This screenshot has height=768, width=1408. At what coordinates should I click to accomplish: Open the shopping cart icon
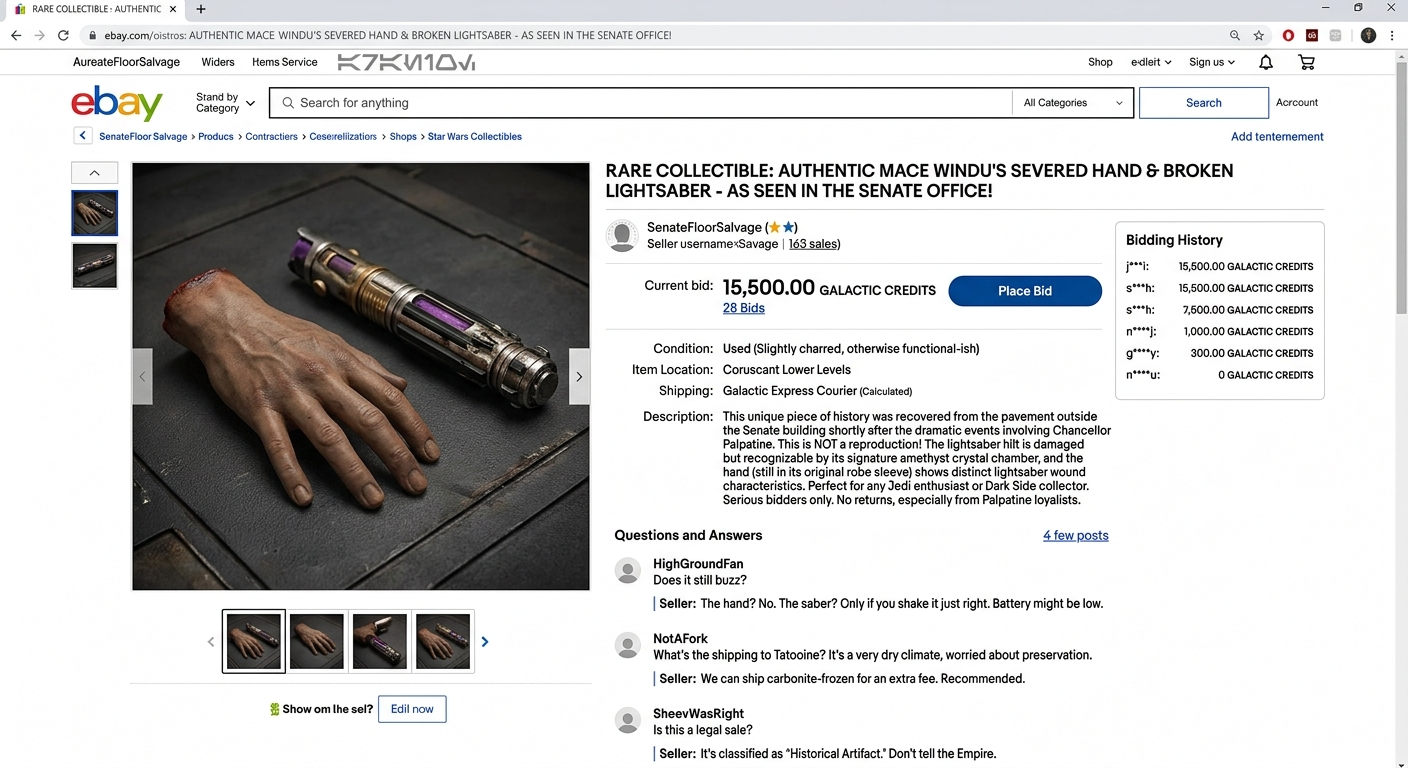click(x=1306, y=62)
